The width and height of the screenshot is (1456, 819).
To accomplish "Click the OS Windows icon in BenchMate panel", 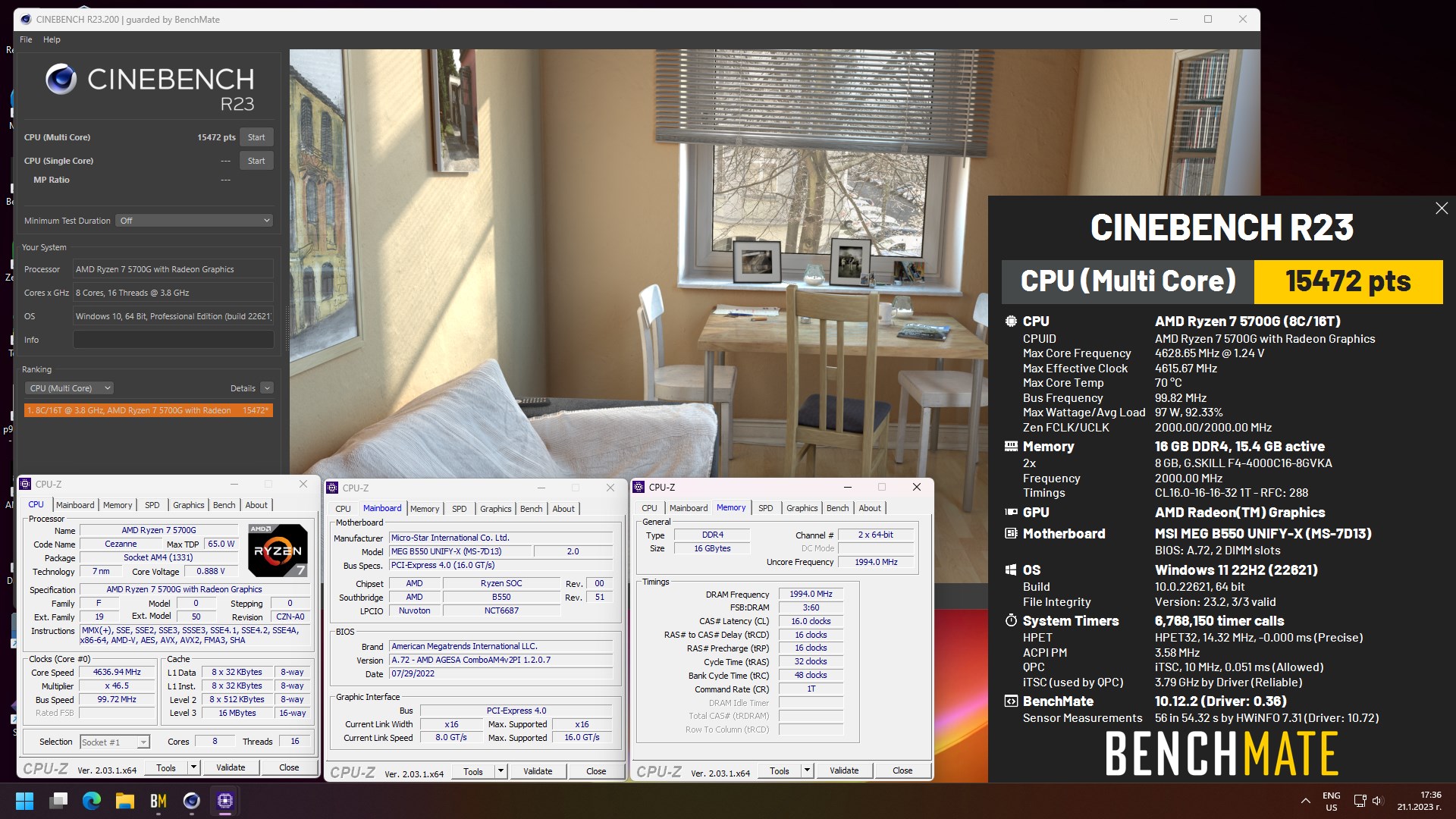I will [1011, 570].
